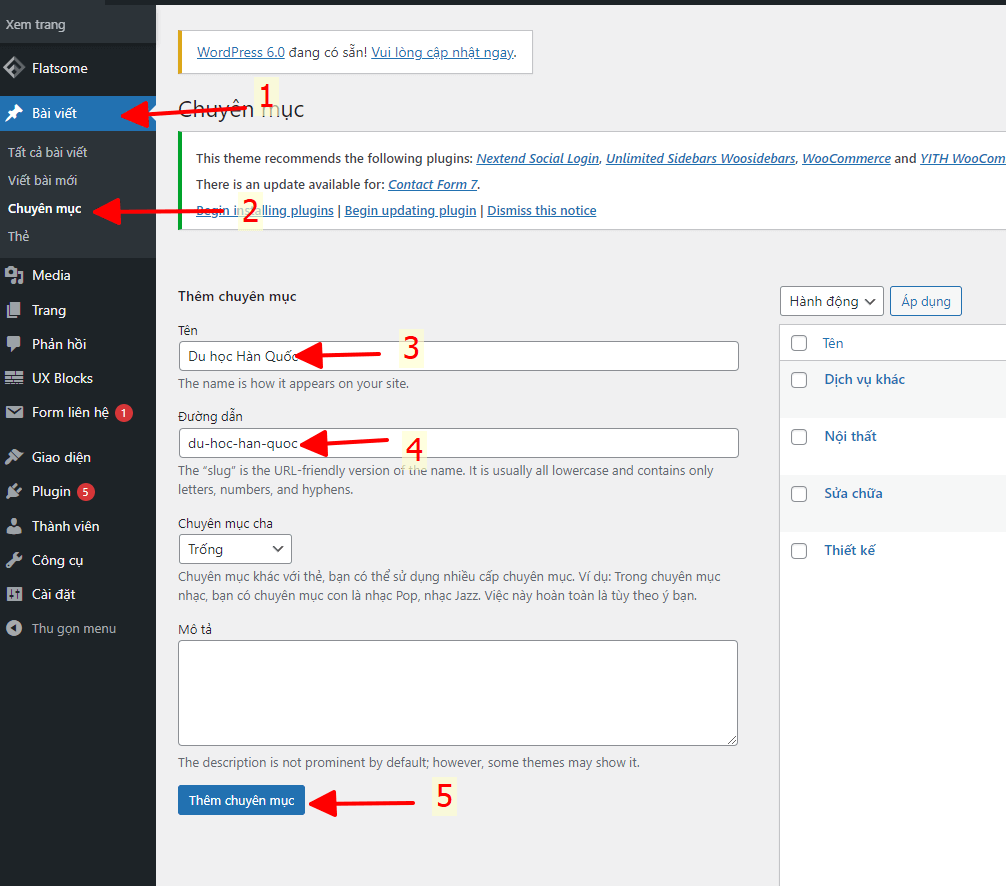Open Giao diện appearance brush icon

[x=14, y=457]
